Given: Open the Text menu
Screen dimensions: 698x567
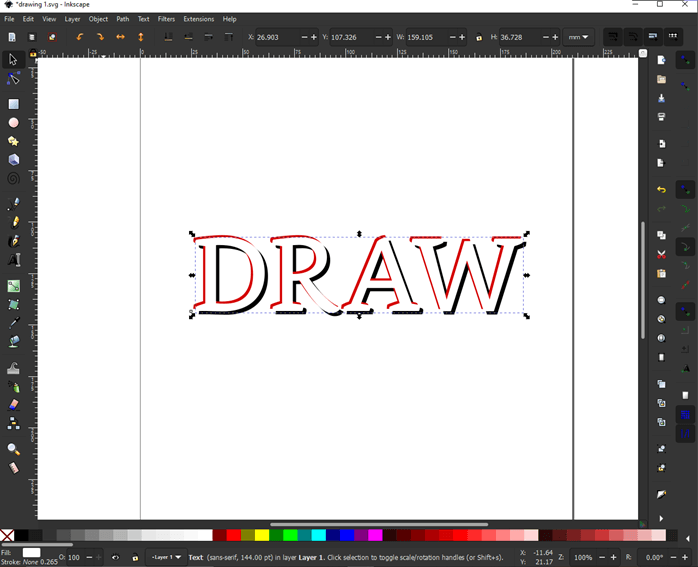Looking at the screenshot, I should 143,19.
